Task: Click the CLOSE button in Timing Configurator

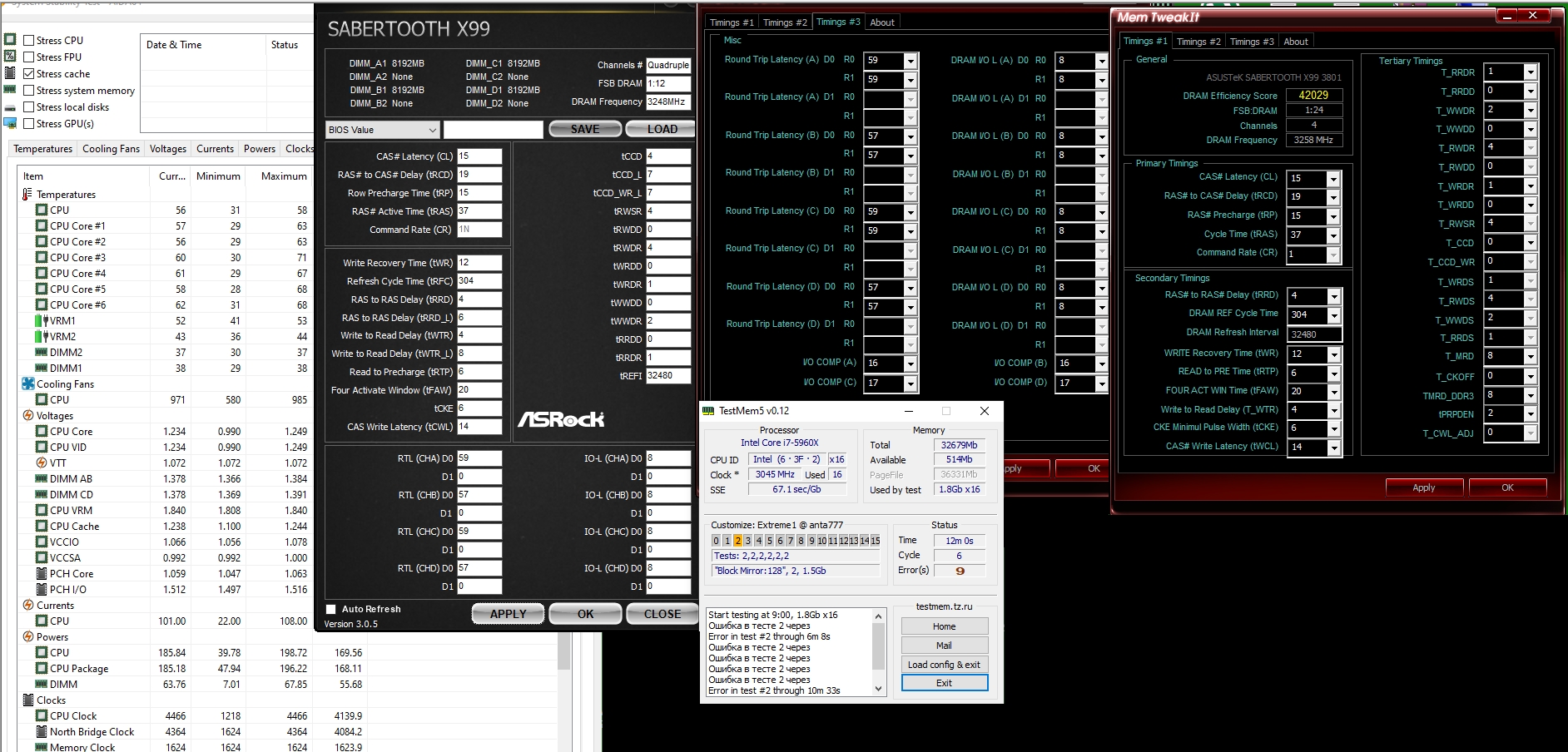Action: (662, 614)
